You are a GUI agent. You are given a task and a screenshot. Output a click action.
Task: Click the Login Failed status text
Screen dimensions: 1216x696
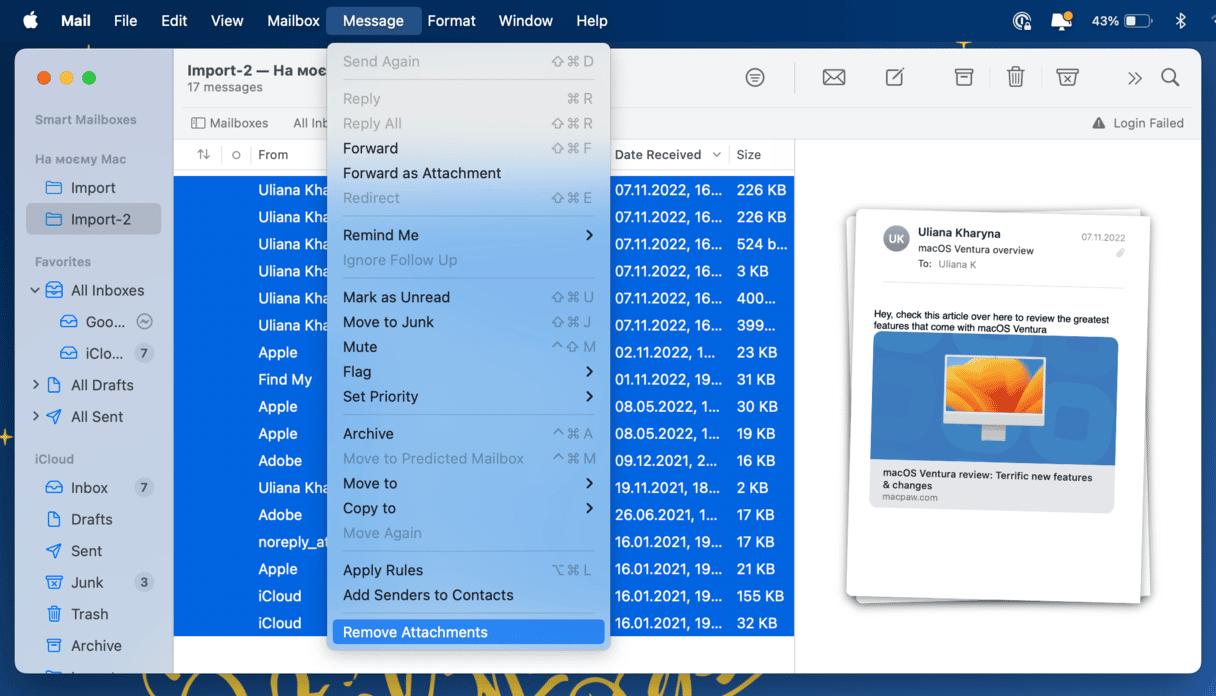[1148, 123]
